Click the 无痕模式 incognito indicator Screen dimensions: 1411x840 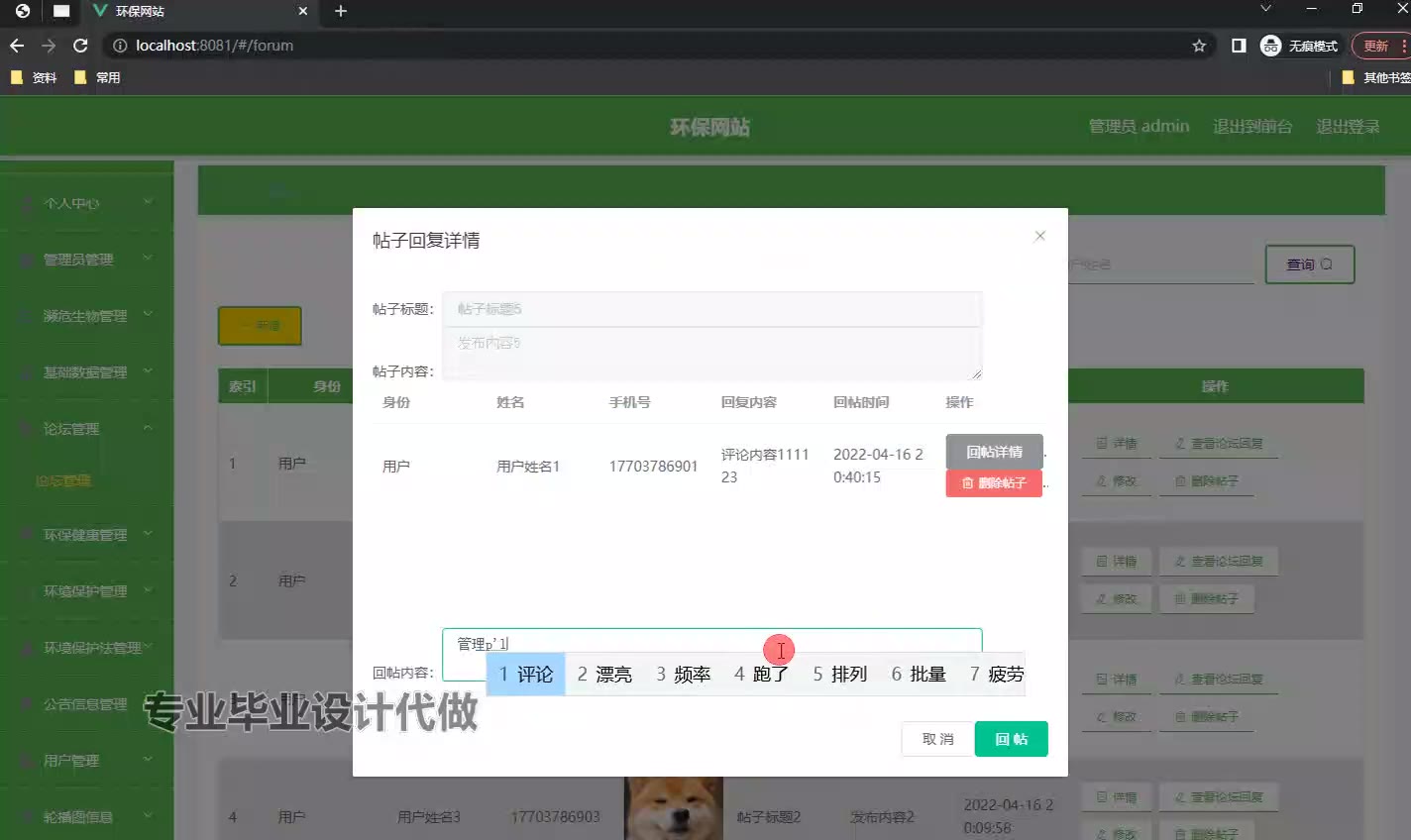(1299, 46)
